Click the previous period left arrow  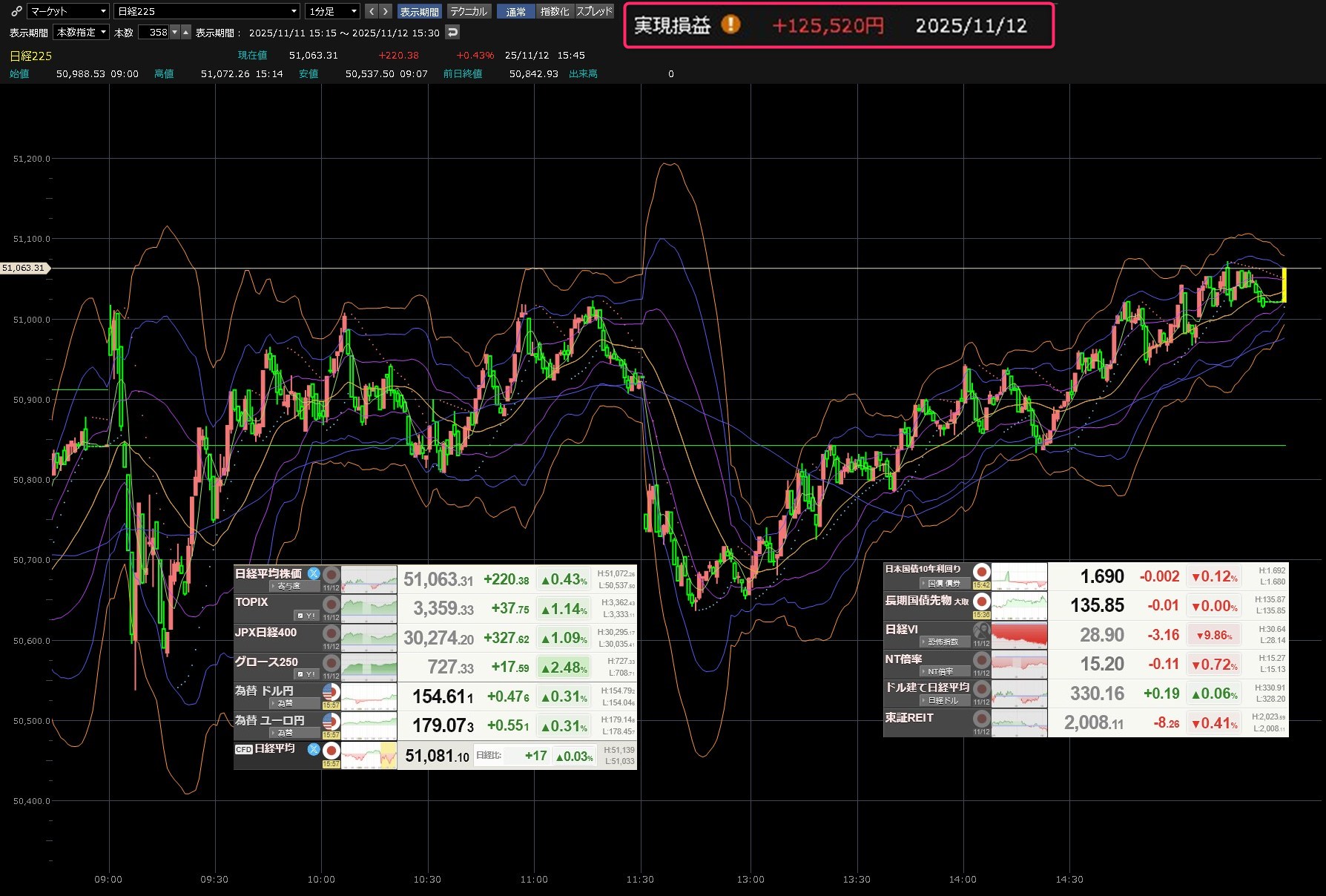pyautogui.click(x=372, y=11)
